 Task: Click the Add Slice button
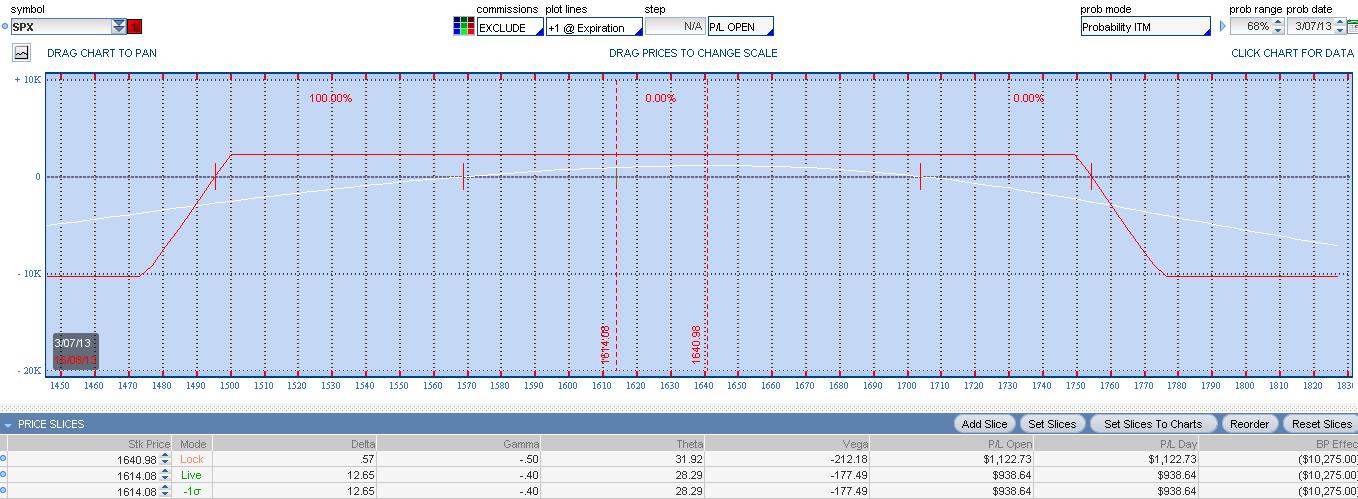click(984, 424)
